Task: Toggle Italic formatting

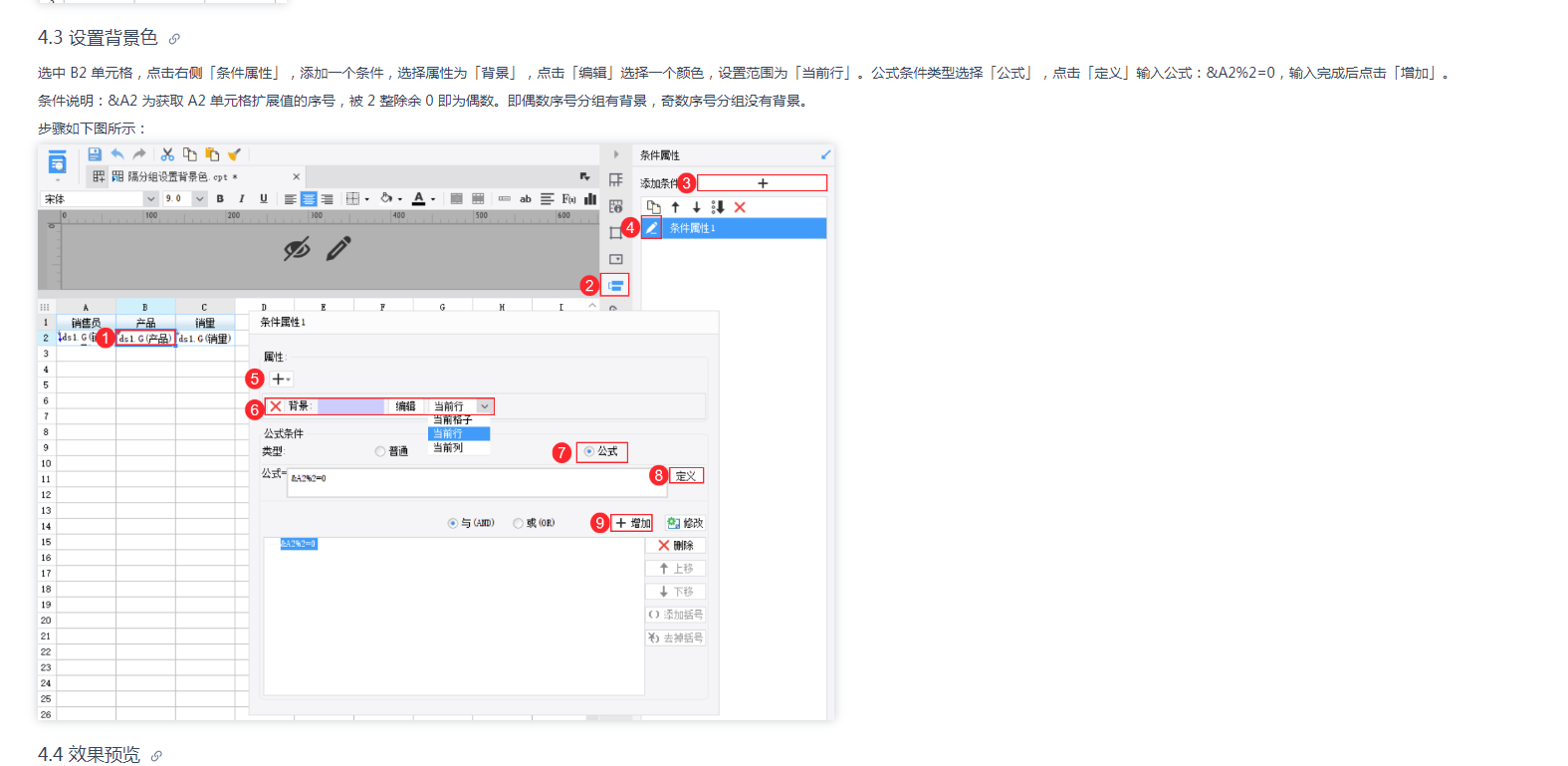Action: coord(241,199)
